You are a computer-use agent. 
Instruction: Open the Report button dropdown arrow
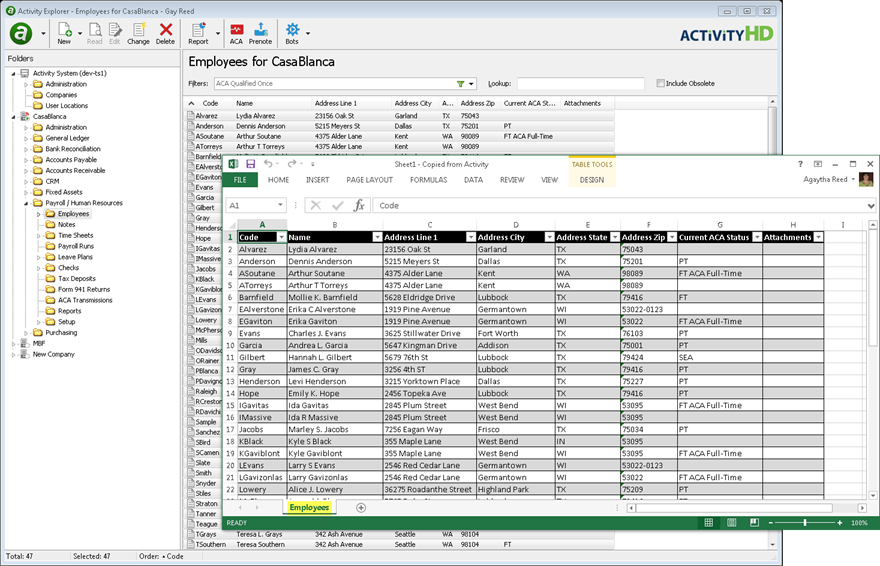click(218, 33)
